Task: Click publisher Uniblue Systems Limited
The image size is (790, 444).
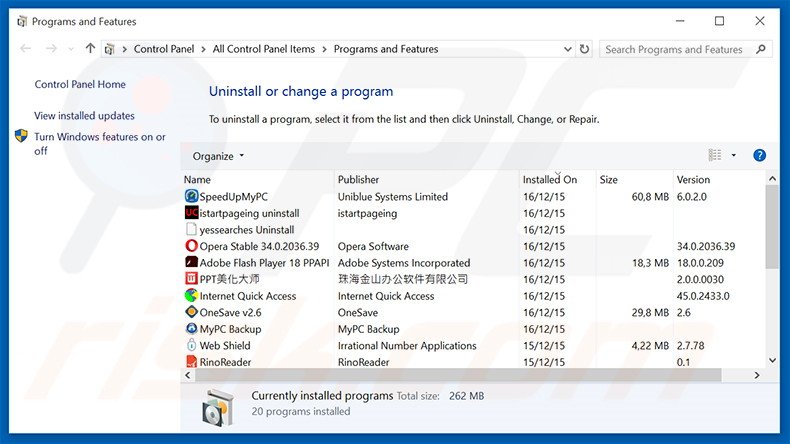Action: click(x=392, y=197)
